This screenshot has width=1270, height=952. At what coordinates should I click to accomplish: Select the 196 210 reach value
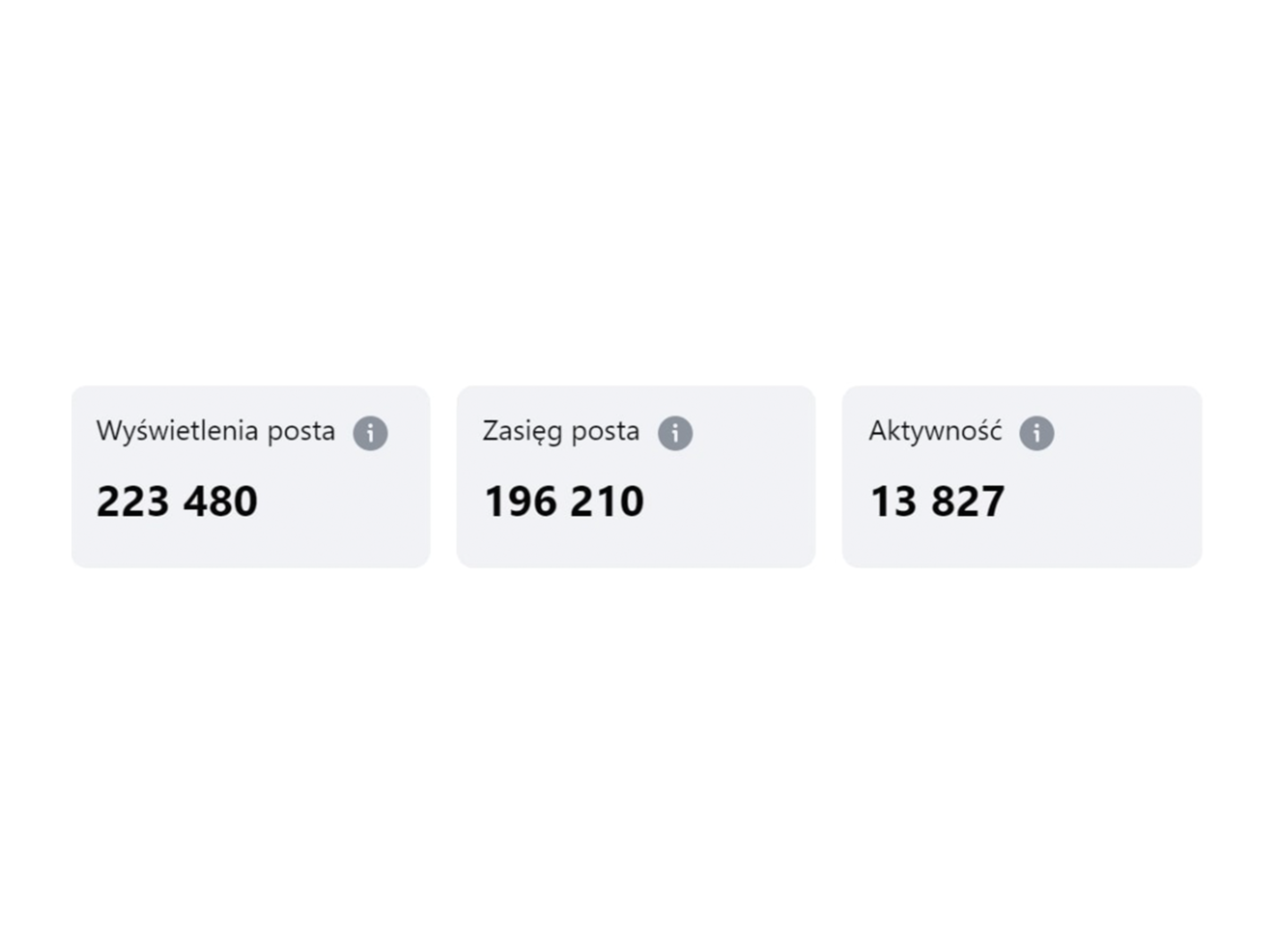(564, 501)
